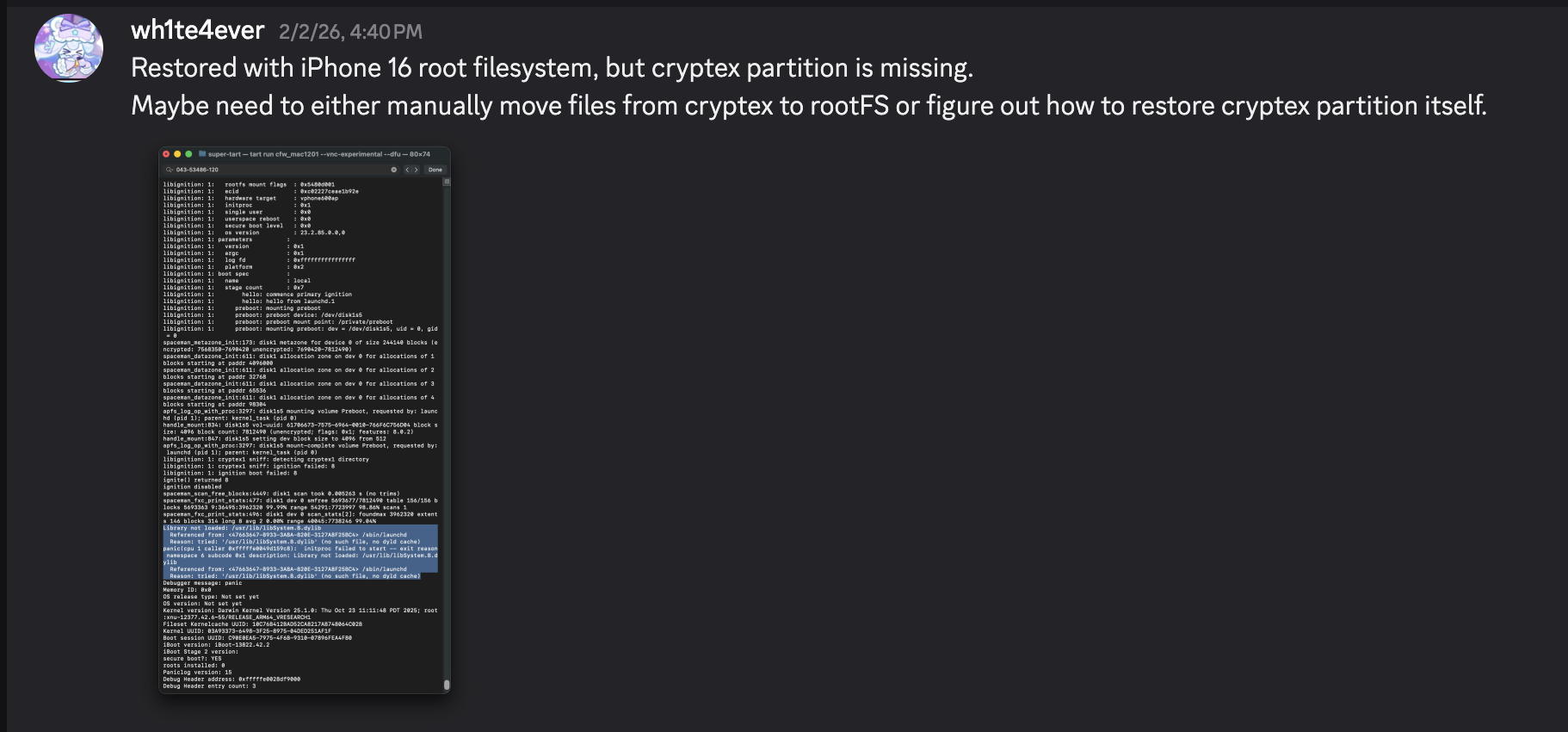This screenshot has height=732, width=1568.
Task: Click the next match chevron in the find bar
Action: click(417, 170)
